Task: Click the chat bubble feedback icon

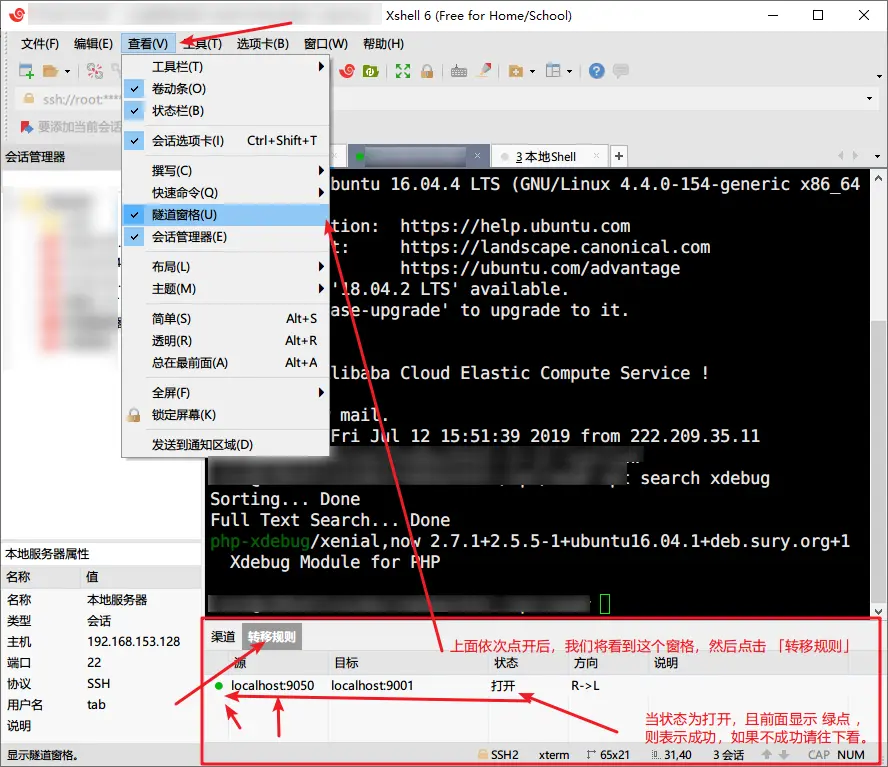Action: 621,71
